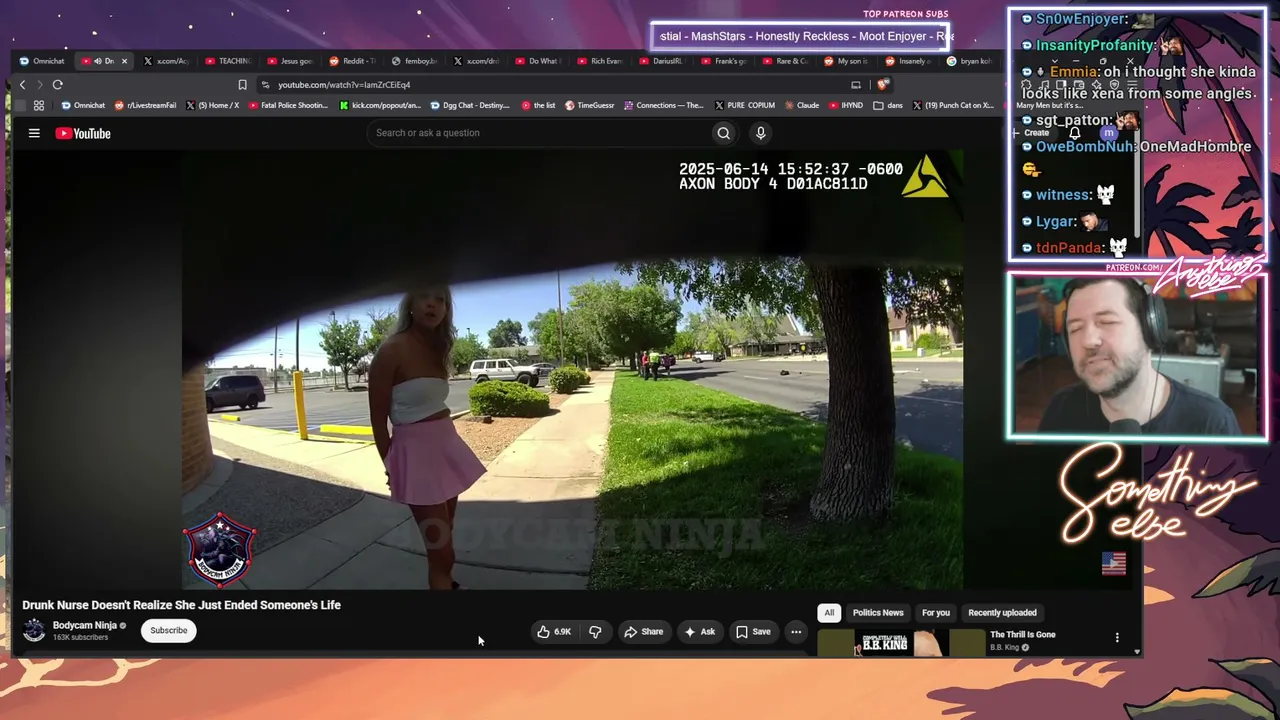Open the Connections bookmark
This screenshot has width=1280, height=720.
[x=664, y=105]
